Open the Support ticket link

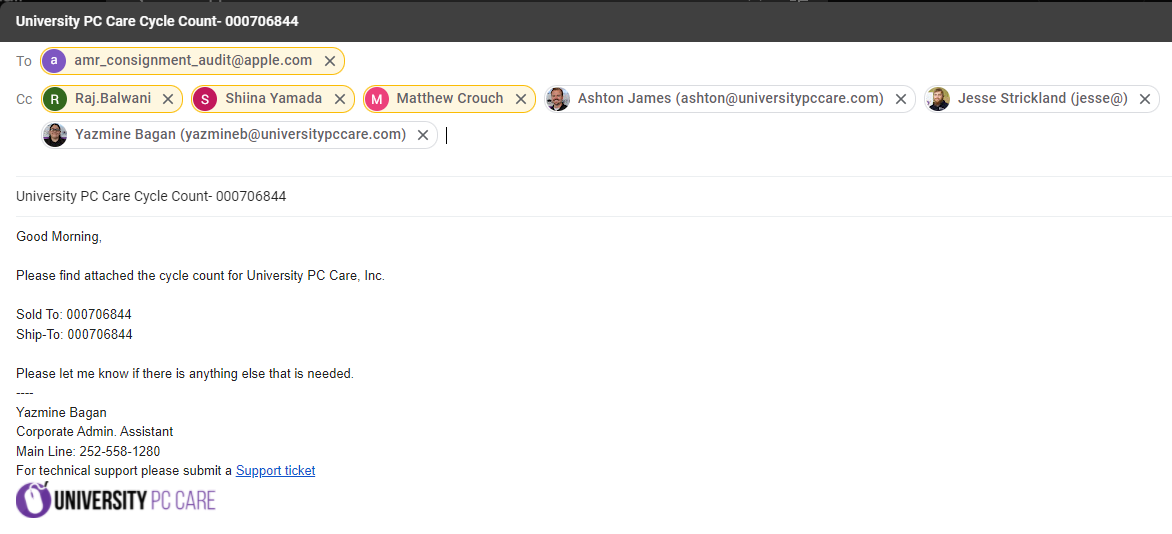click(x=275, y=471)
